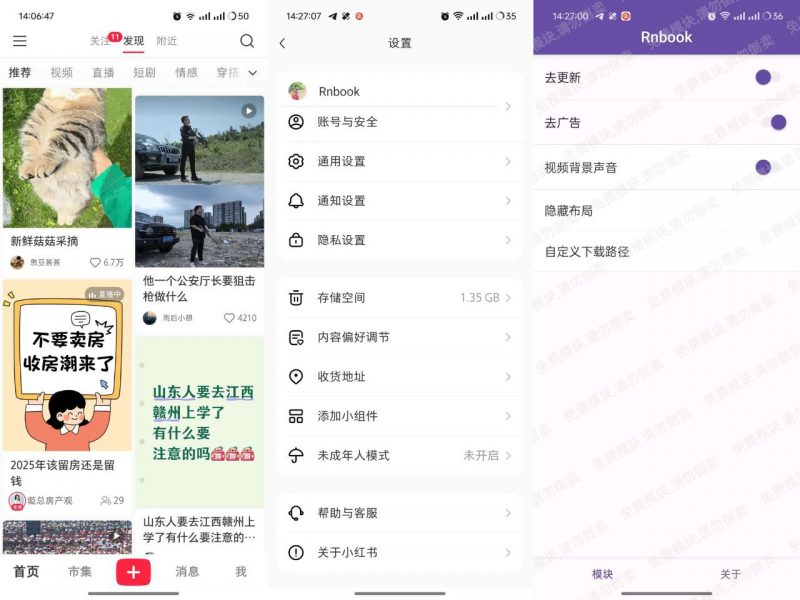
Task: Expand 未成年人模式 showing 未开启
Action: 400,453
